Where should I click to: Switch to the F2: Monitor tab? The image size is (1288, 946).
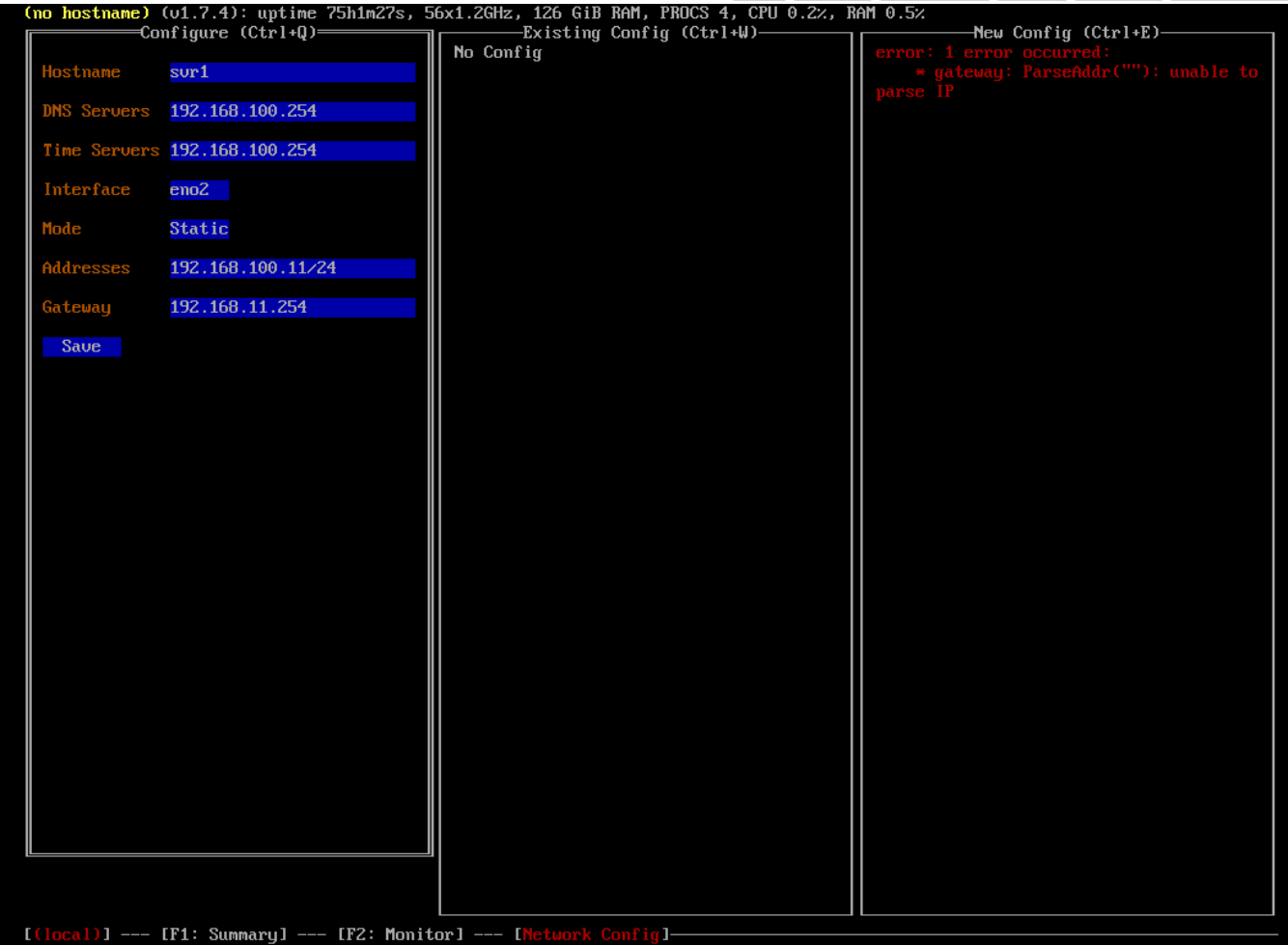pos(401,934)
